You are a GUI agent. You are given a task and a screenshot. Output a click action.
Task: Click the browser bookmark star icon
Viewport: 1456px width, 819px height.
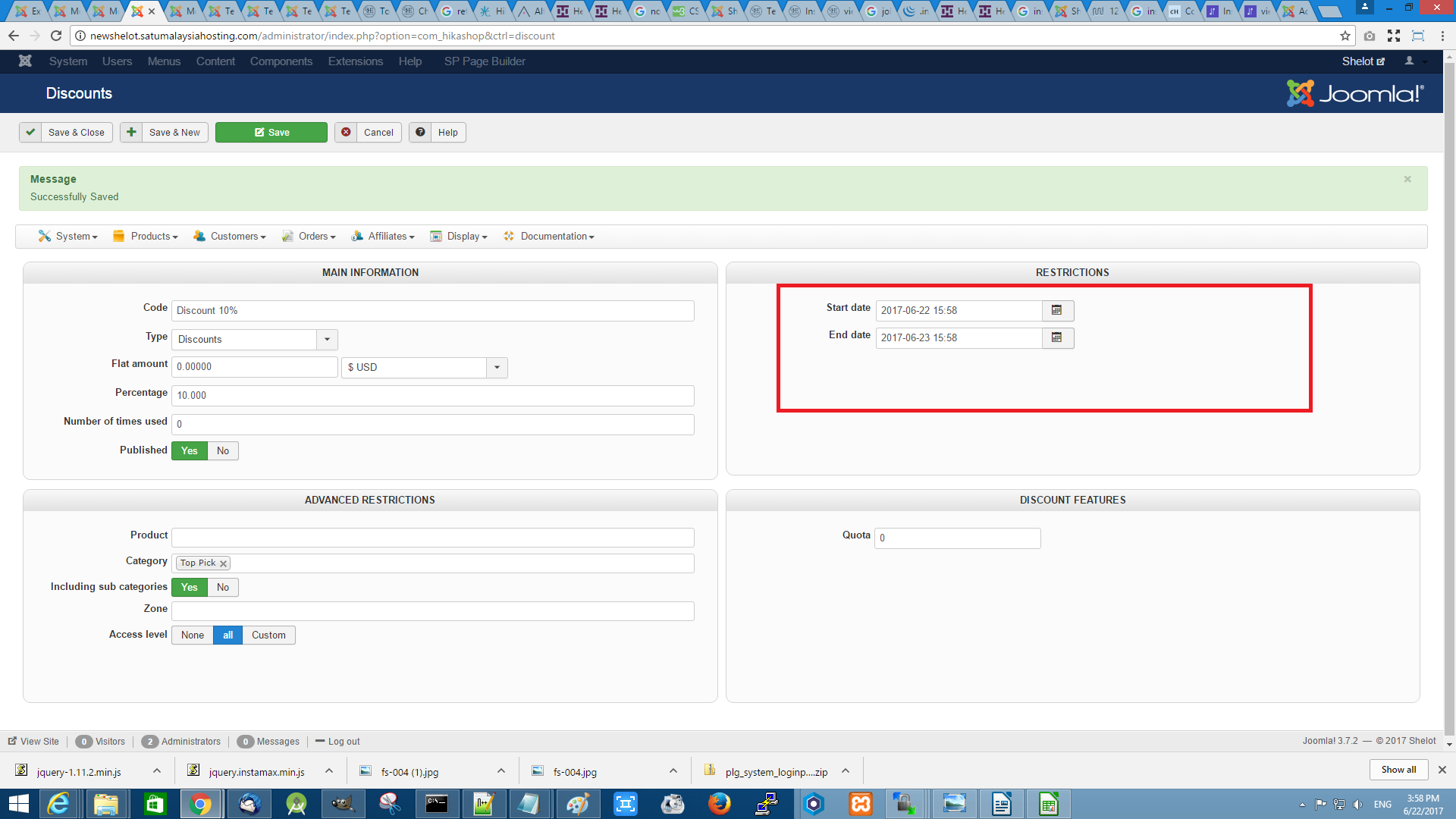click(1345, 36)
